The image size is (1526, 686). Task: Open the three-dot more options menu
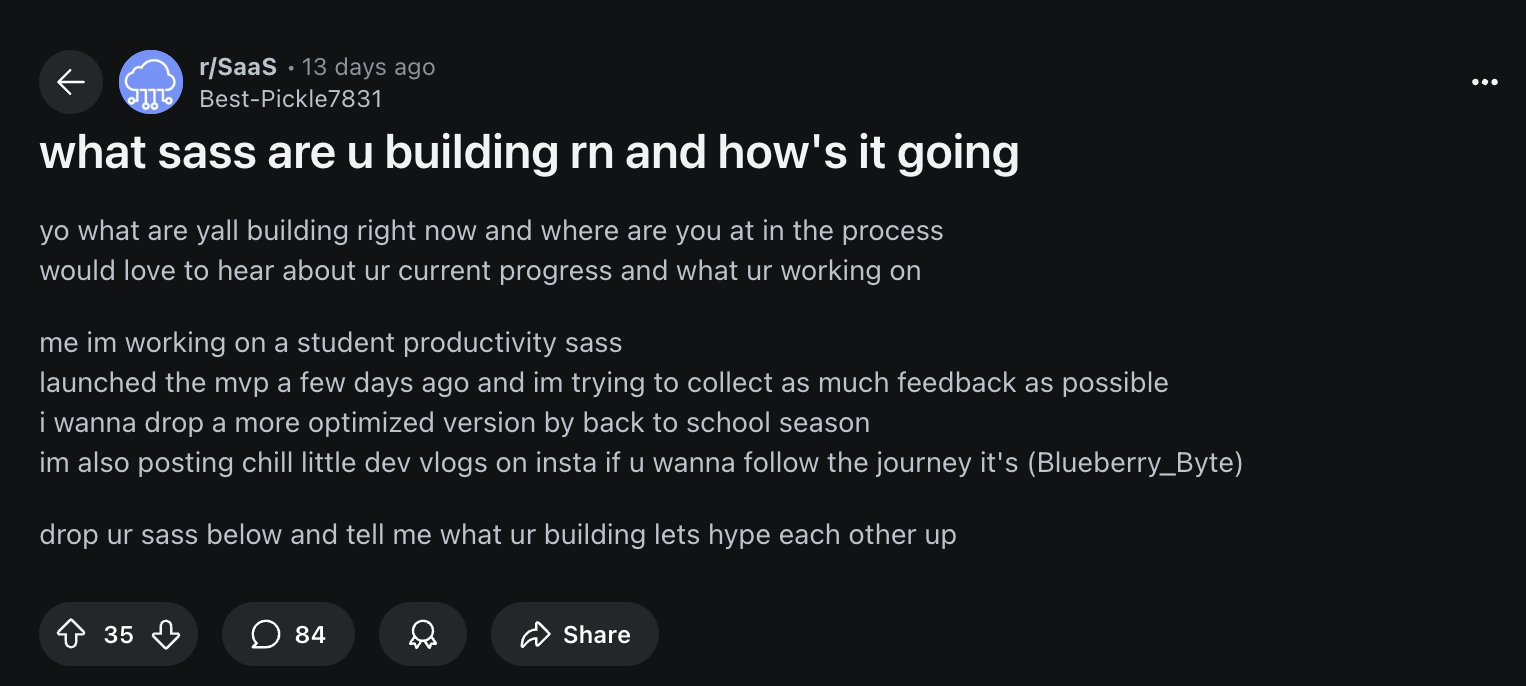coord(1485,82)
